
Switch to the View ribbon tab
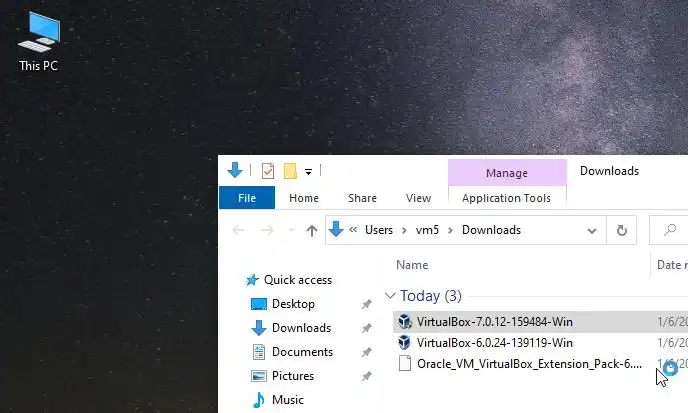pyautogui.click(x=418, y=198)
